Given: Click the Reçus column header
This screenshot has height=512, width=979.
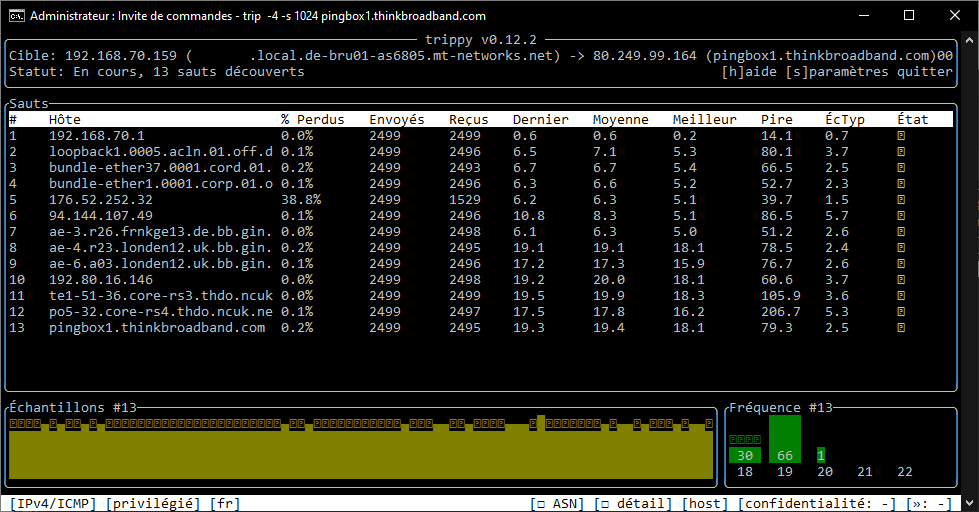Looking at the screenshot, I should point(469,119).
